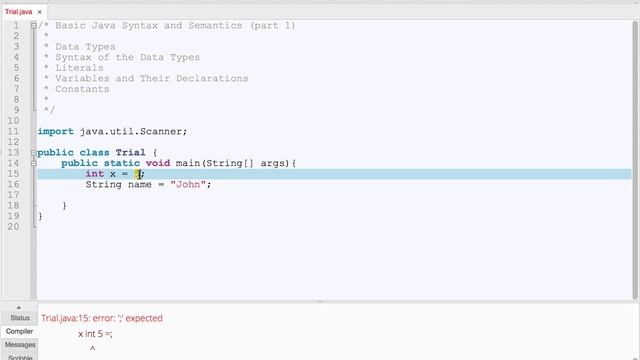Switch to the Trial.java tab

pos(18,12)
